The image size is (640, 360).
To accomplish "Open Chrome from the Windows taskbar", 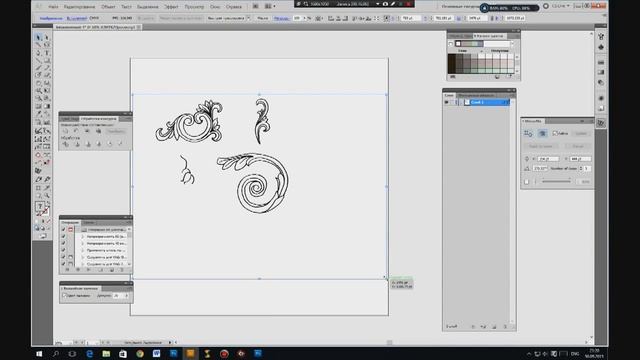I will 140,353.
